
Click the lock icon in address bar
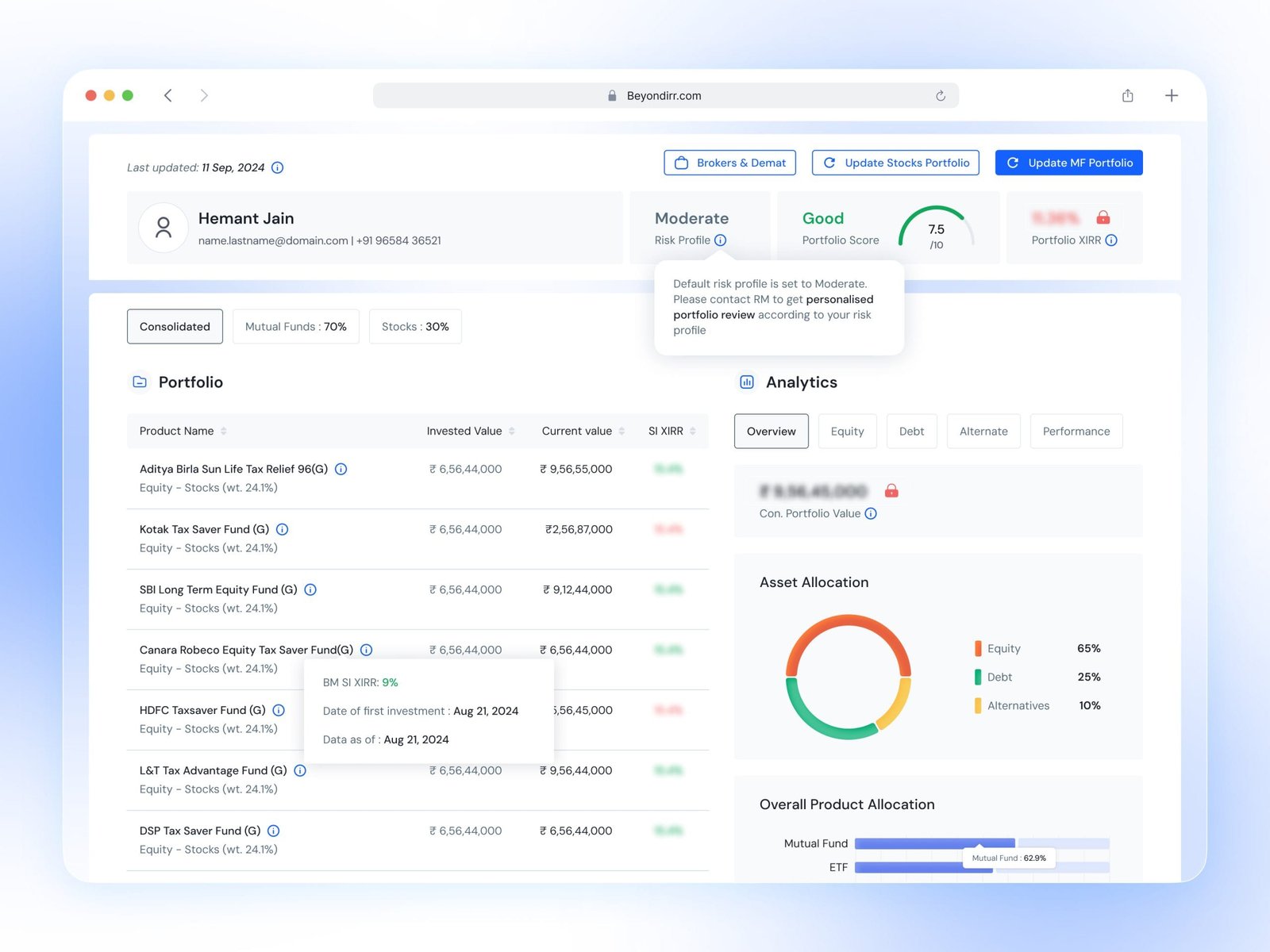tap(612, 96)
